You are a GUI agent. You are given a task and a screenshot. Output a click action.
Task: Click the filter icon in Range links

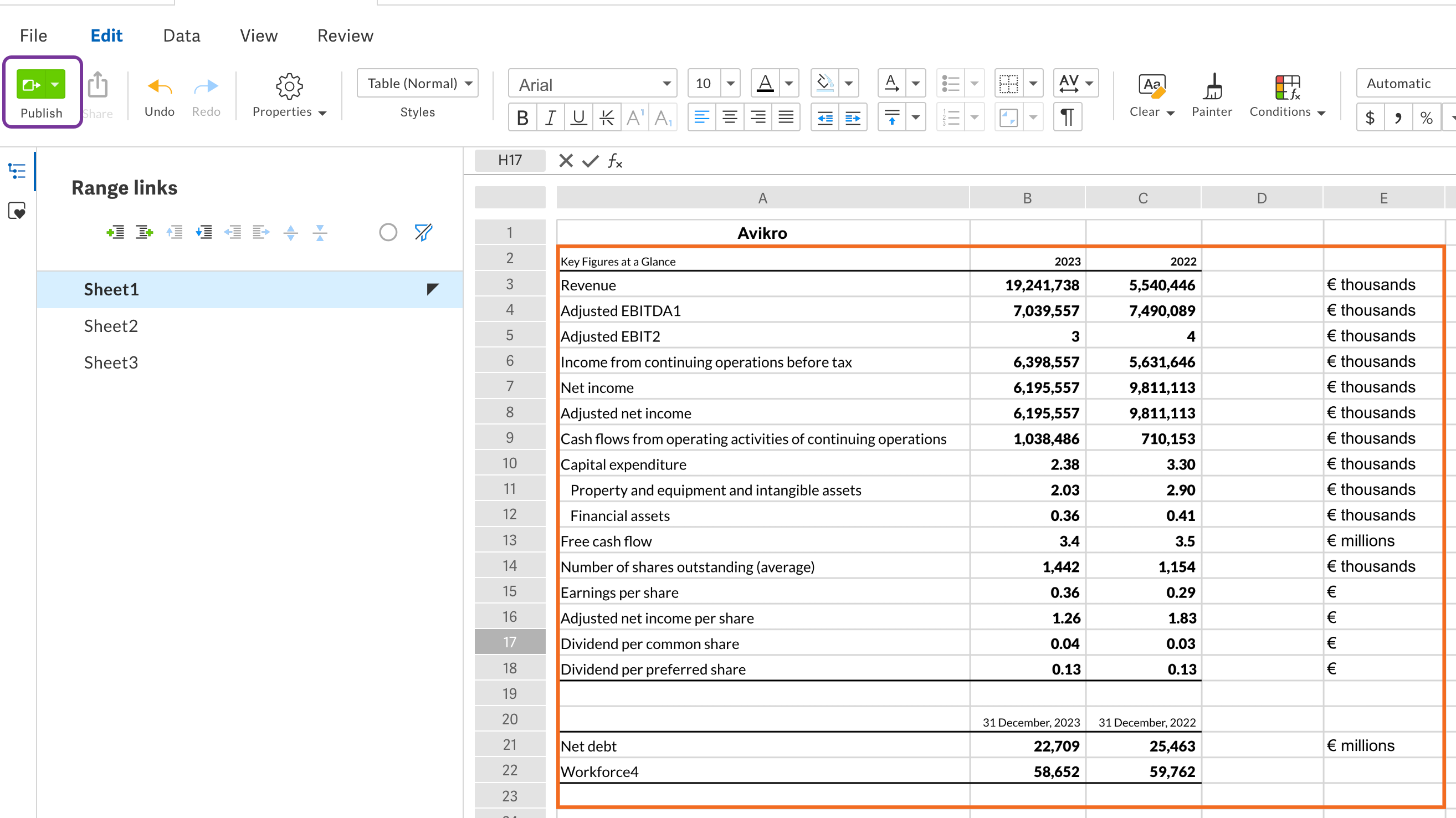[423, 232]
